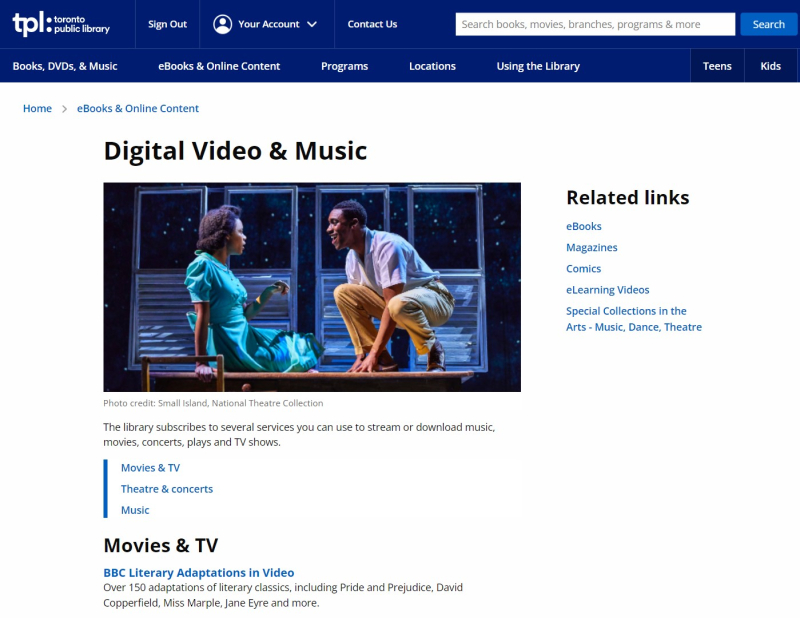This screenshot has height=618, width=800.
Task: Open the Programs menu
Action: (344, 66)
